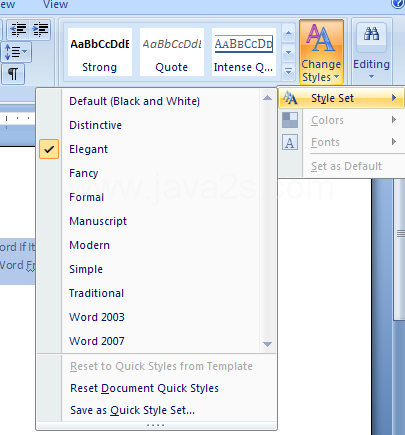This screenshot has width=405, height=435.
Task: Click the Increase Indent icon
Action: point(40,30)
